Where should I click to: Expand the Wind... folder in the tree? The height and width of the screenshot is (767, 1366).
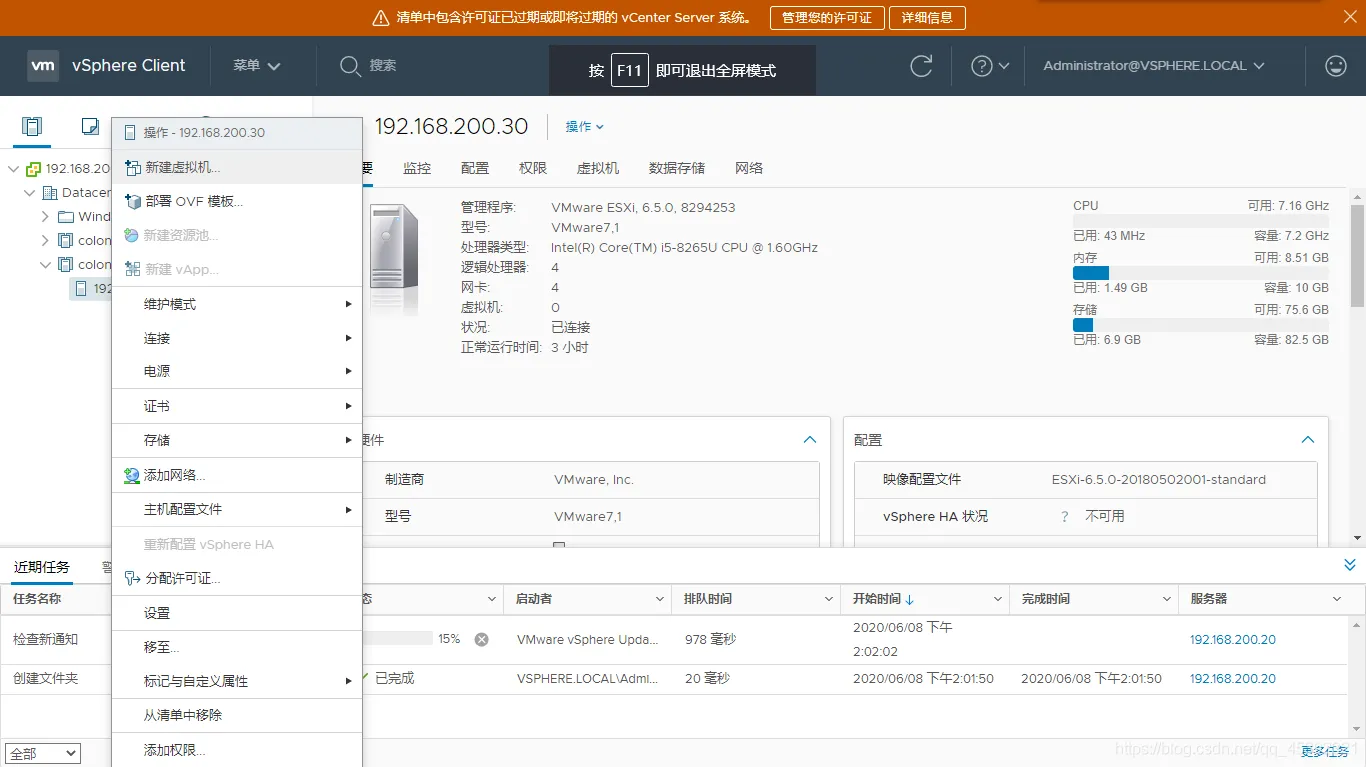click(x=45, y=217)
